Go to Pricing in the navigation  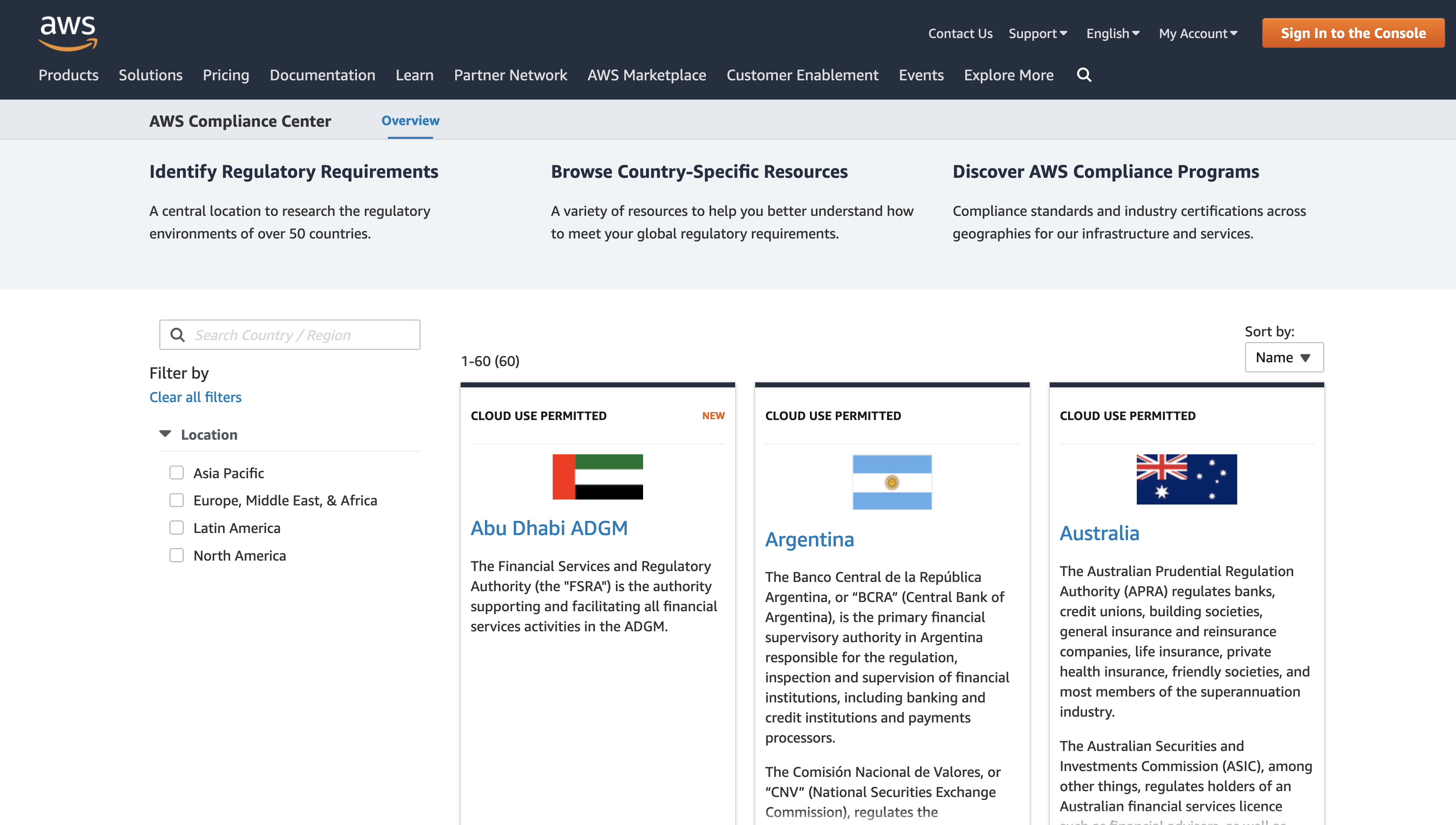(226, 75)
